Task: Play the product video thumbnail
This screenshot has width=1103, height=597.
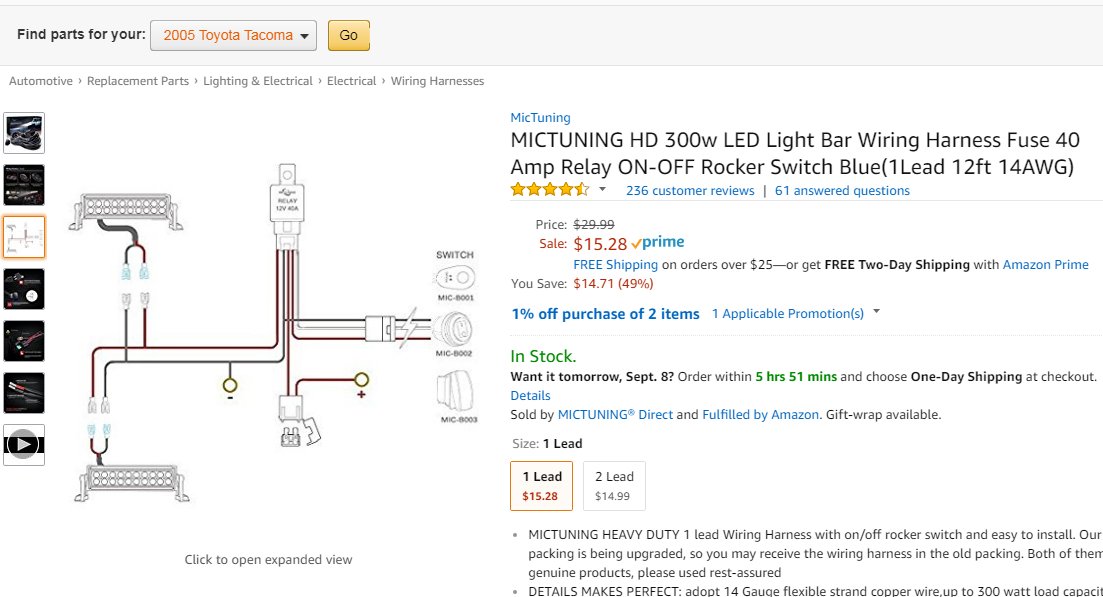Action: (x=24, y=445)
